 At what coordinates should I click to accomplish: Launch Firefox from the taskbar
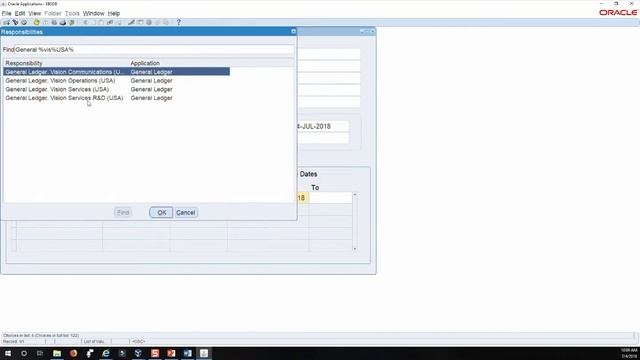point(73,353)
